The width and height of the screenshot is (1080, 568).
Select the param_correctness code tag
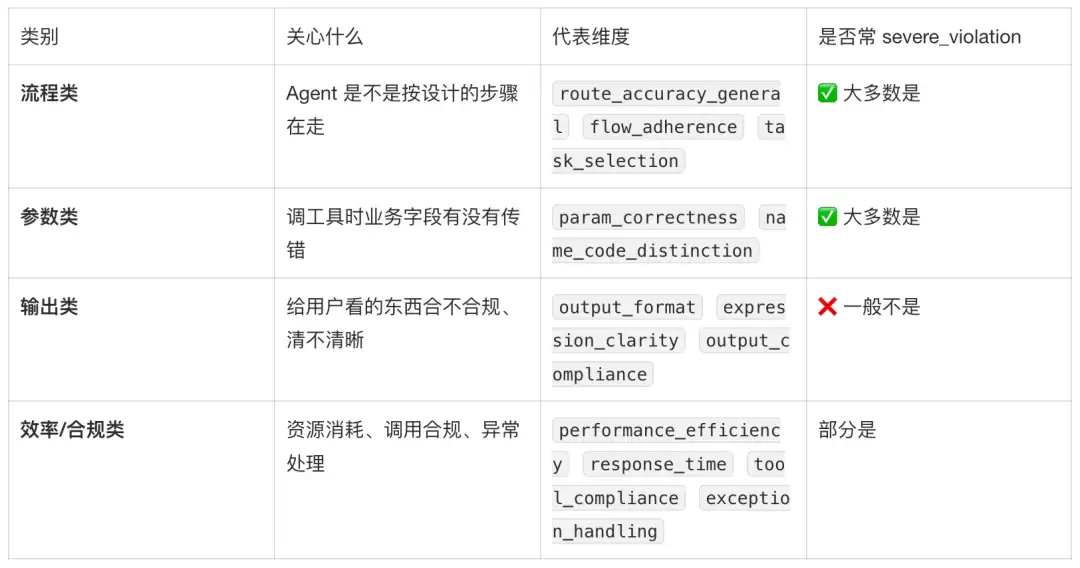point(648,218)
